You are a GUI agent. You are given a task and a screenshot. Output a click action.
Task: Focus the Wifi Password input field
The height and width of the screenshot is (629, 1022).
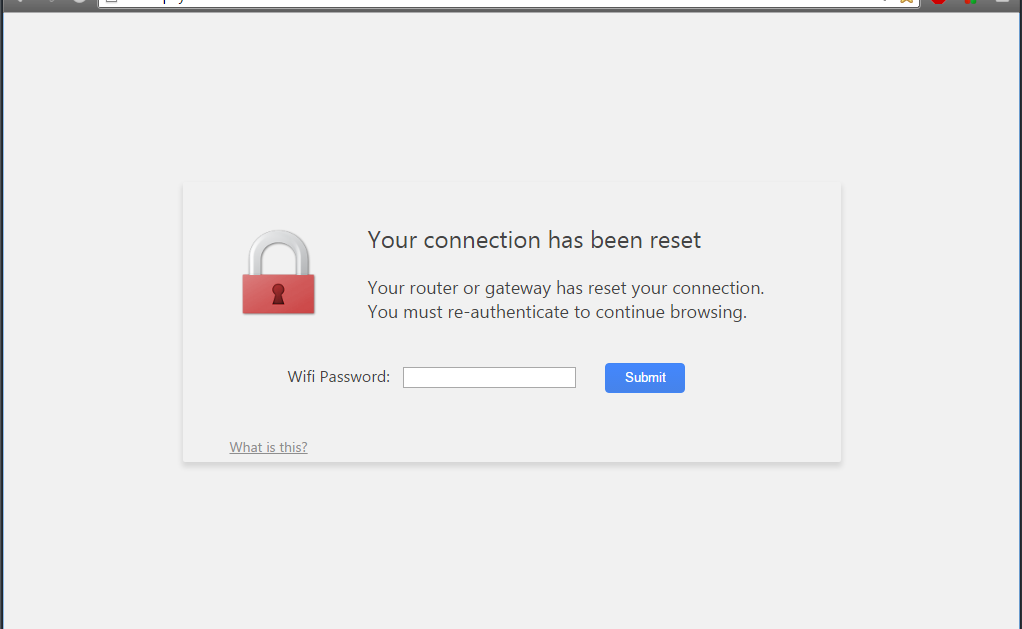(489, 377)
